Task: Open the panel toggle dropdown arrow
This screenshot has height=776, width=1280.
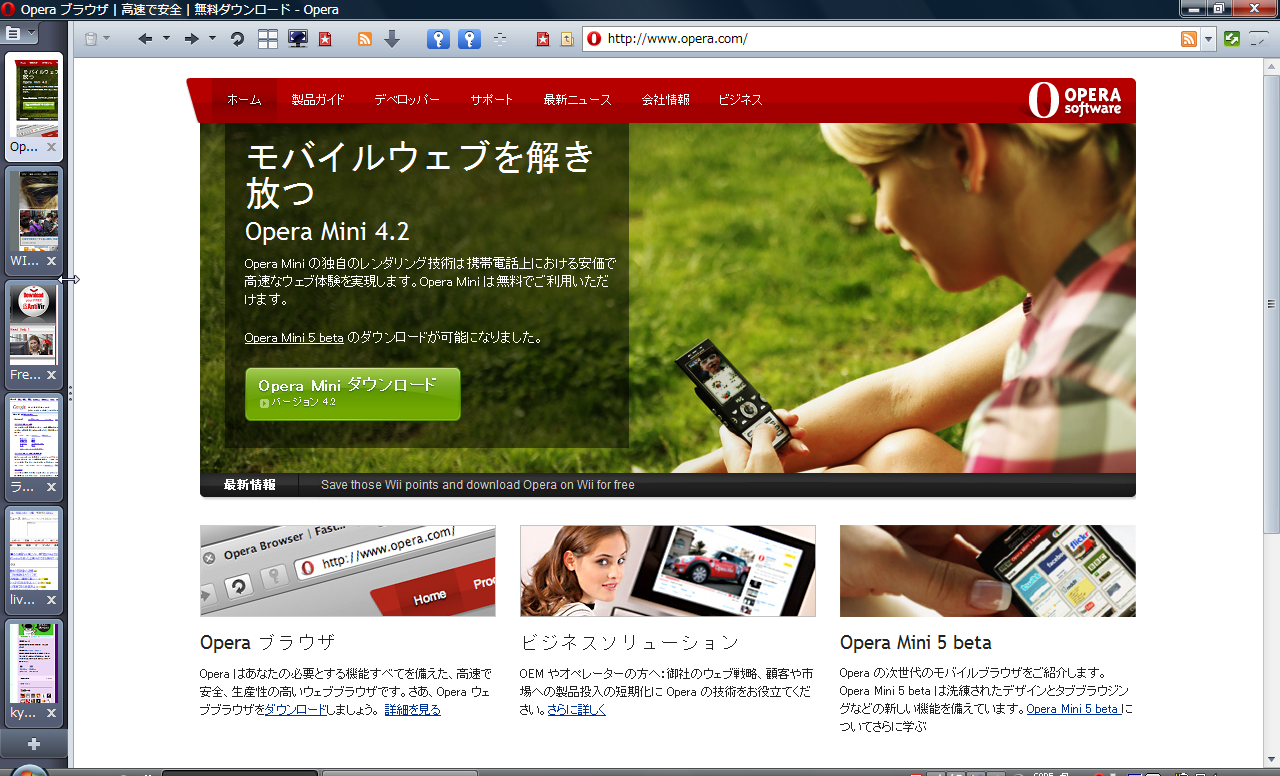Action: point(31,33)
